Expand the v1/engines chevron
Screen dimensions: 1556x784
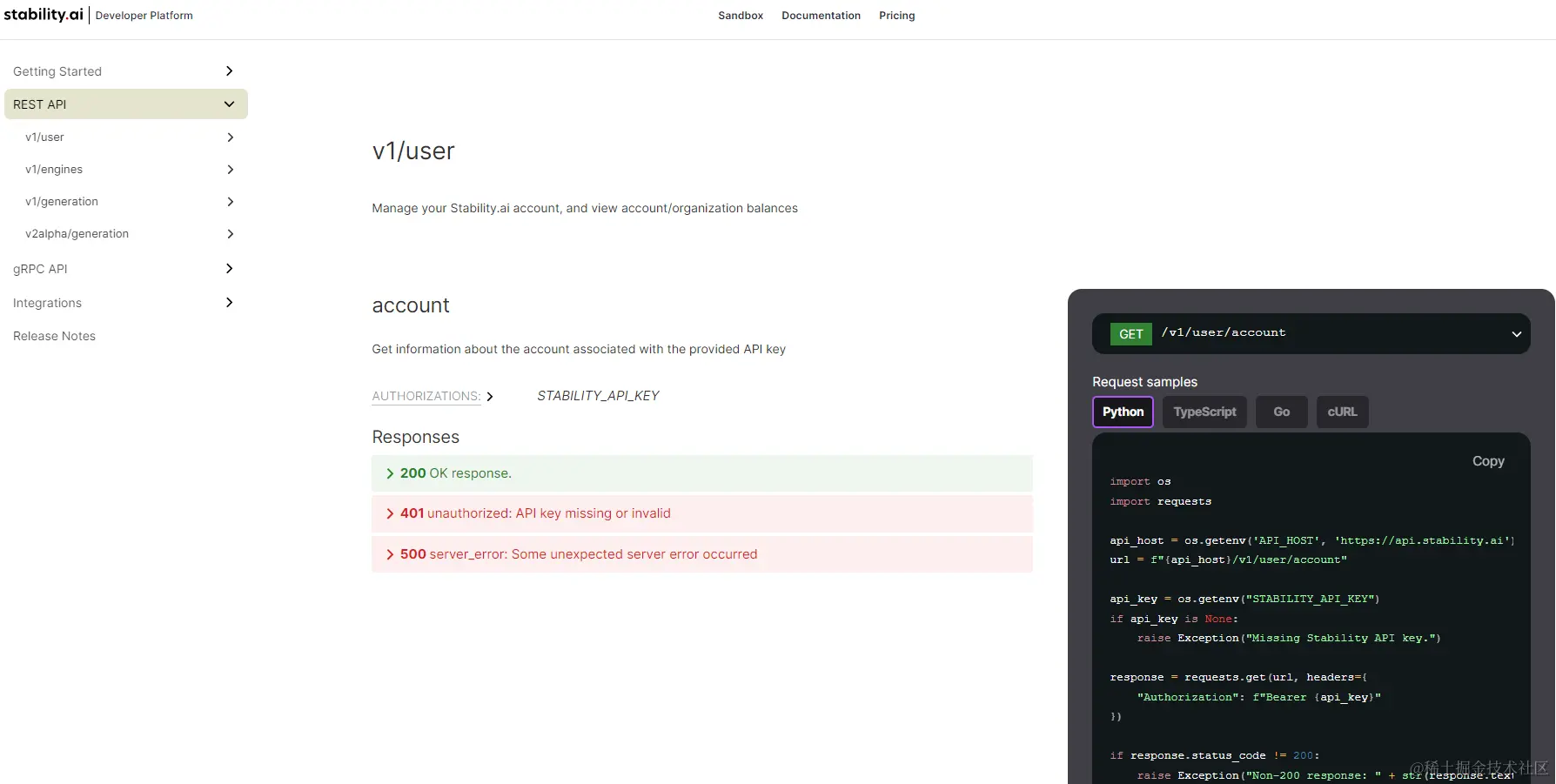coord(231,170)
